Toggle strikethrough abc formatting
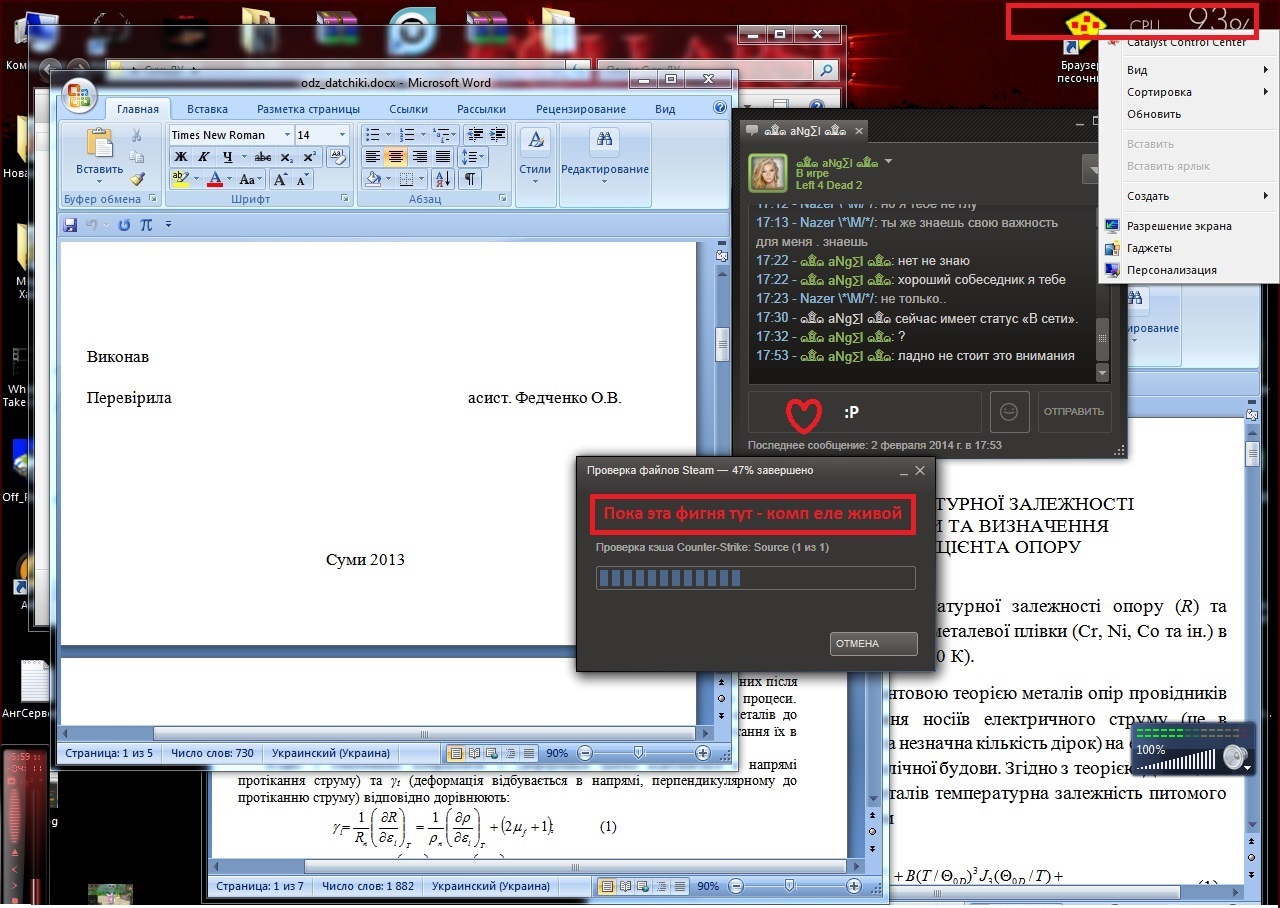 [263, 157]
